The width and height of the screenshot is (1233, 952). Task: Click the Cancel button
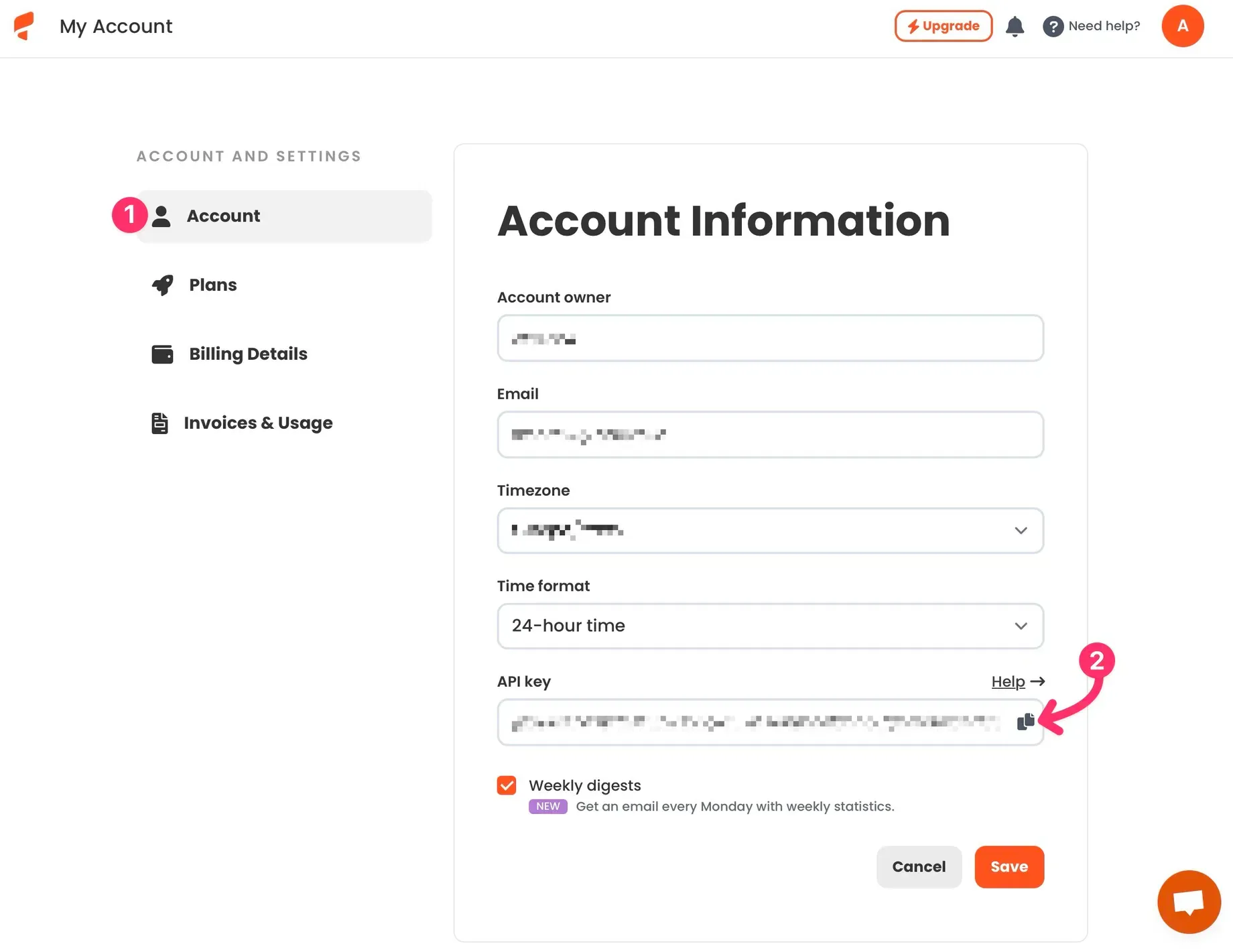(x=918, y=867)
